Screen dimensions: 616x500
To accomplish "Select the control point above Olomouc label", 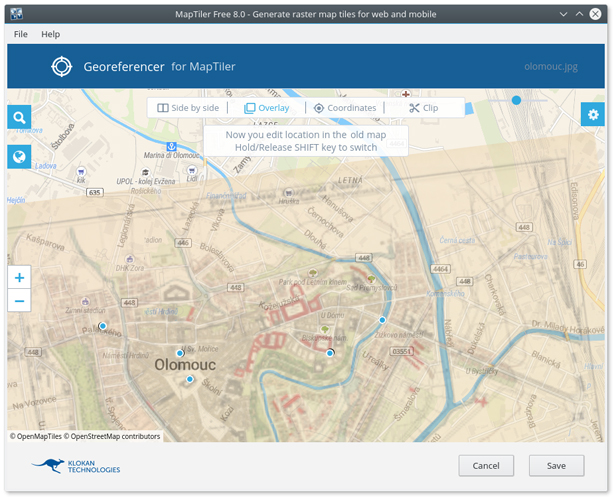I will pos(180,353).
